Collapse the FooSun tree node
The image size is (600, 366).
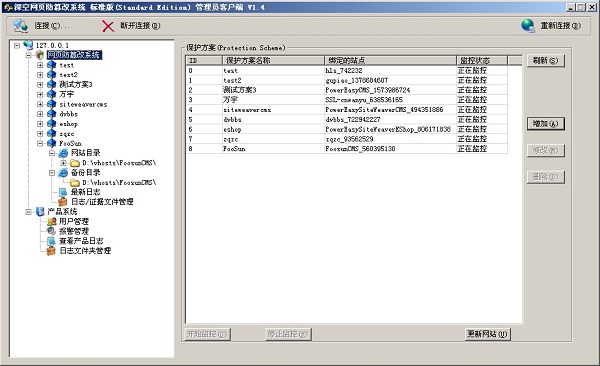coord(40,144)
